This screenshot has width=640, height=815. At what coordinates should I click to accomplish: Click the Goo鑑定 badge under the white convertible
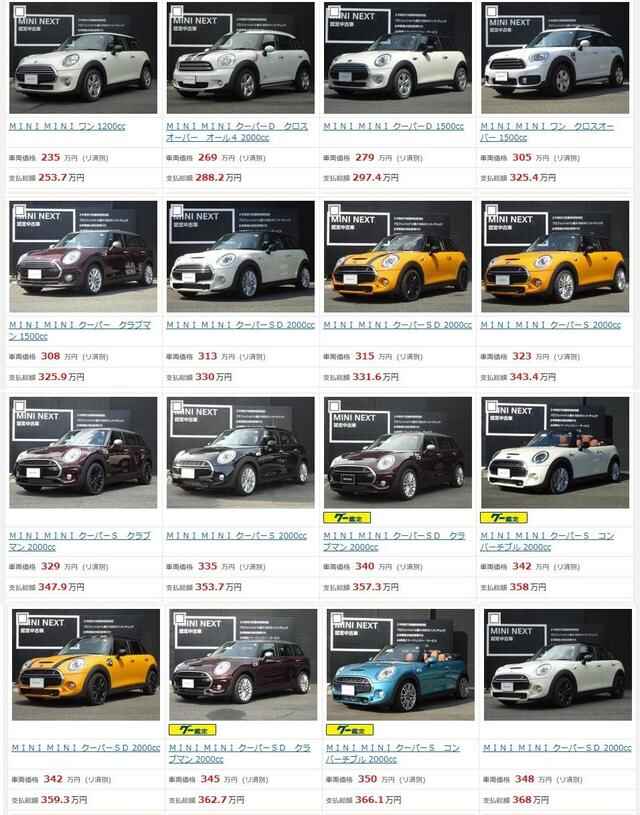[504, 518]
